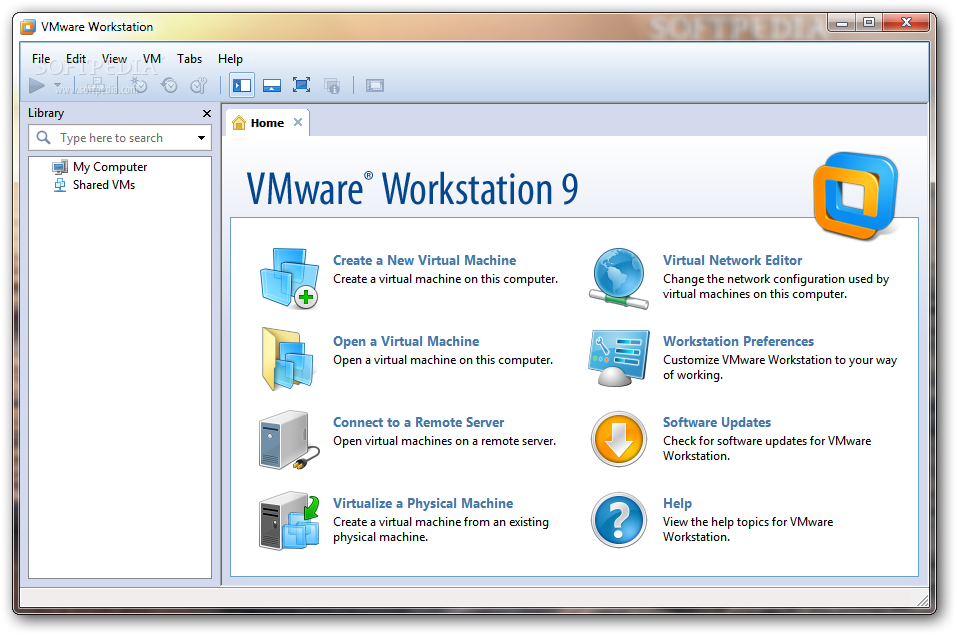Toggle the thumbnail bar toolbar button
Image resolution: width=957 pixels, height=635 pixels.
click(272, 85)
